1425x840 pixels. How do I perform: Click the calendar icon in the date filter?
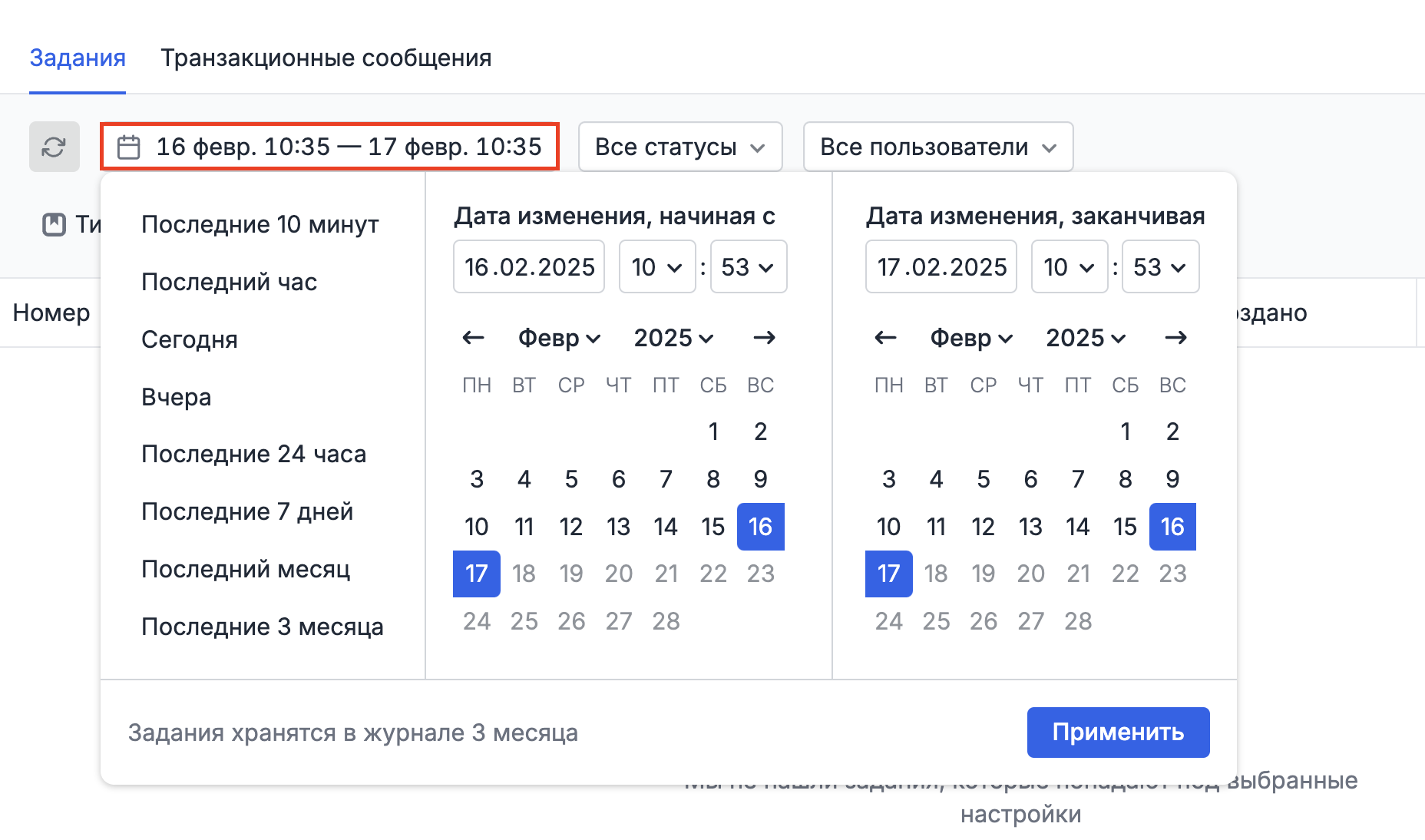(x=129, y=146)
